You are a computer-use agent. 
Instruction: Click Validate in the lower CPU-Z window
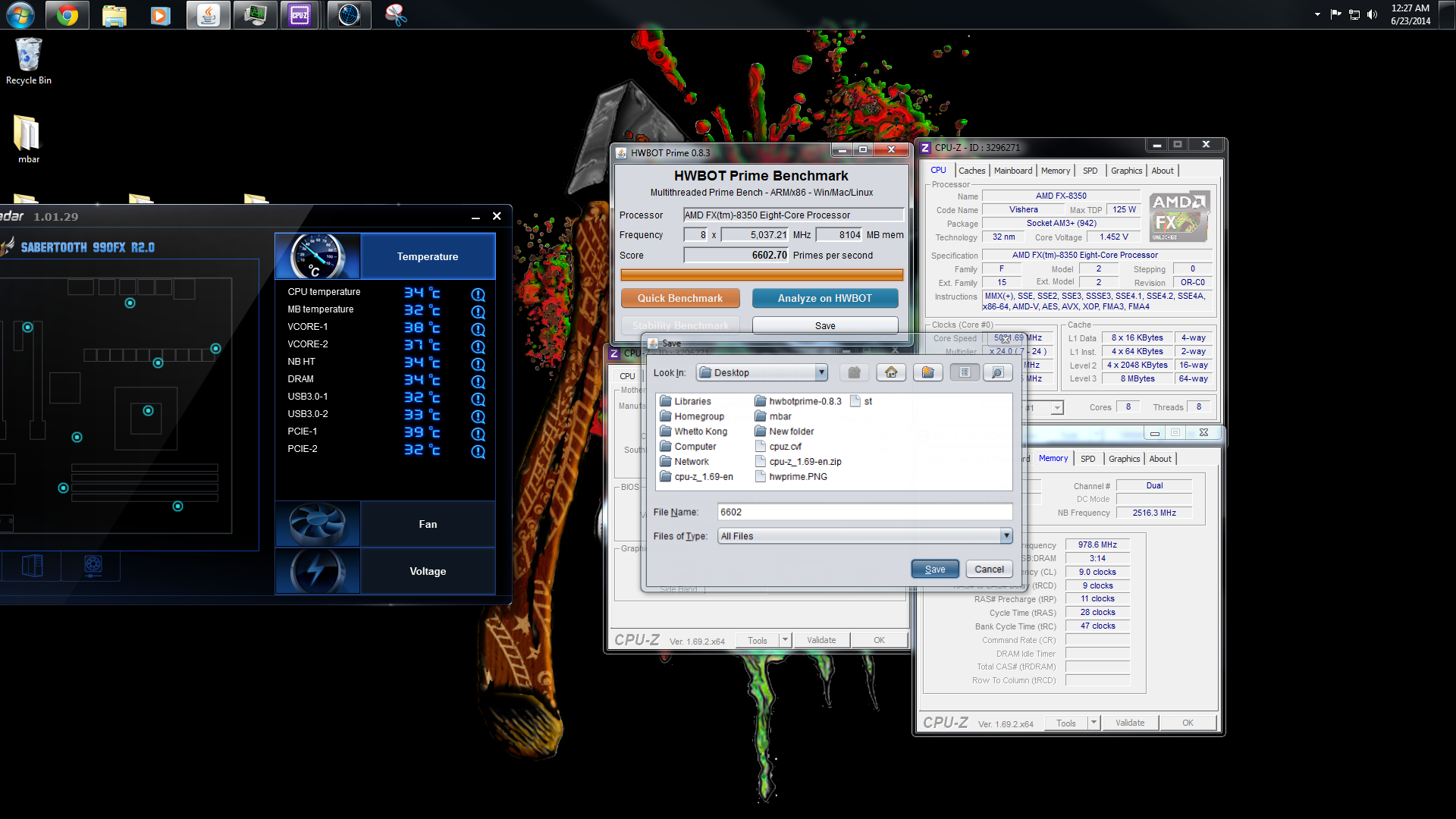click(x=1130, y=723)
